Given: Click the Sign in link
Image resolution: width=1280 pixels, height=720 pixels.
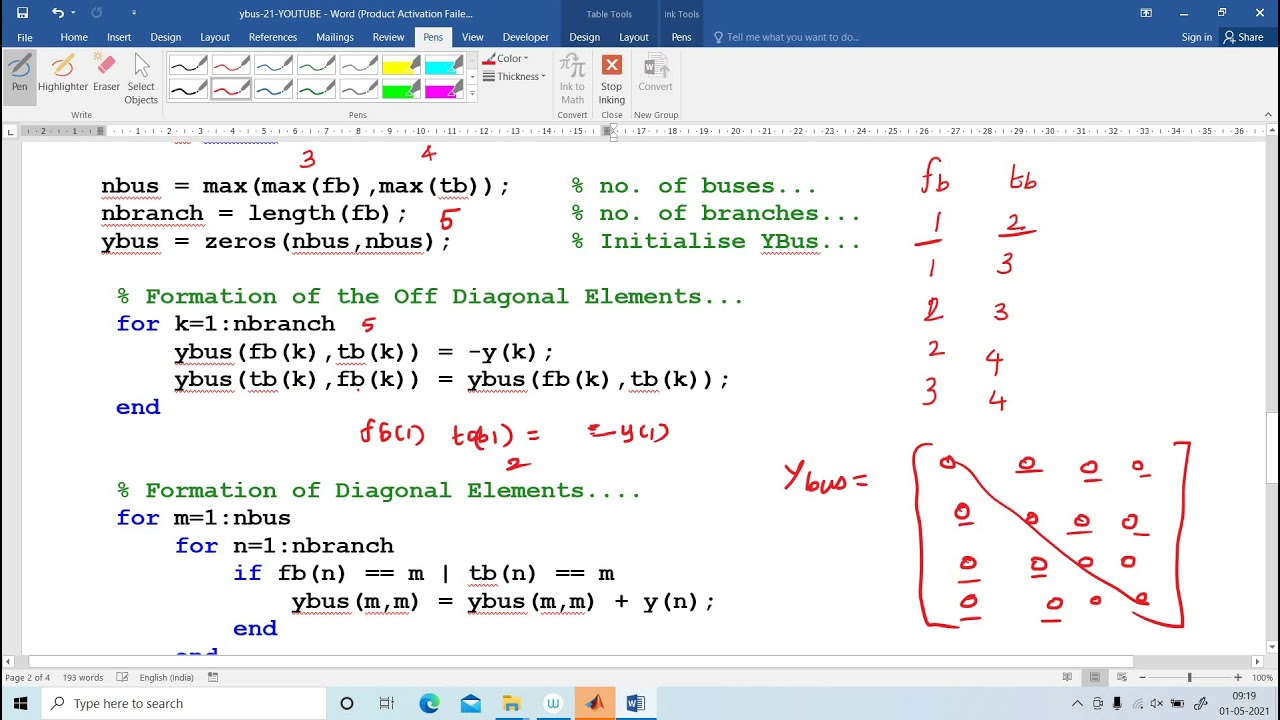Looking at the screenshot, I should [1196, 37].
